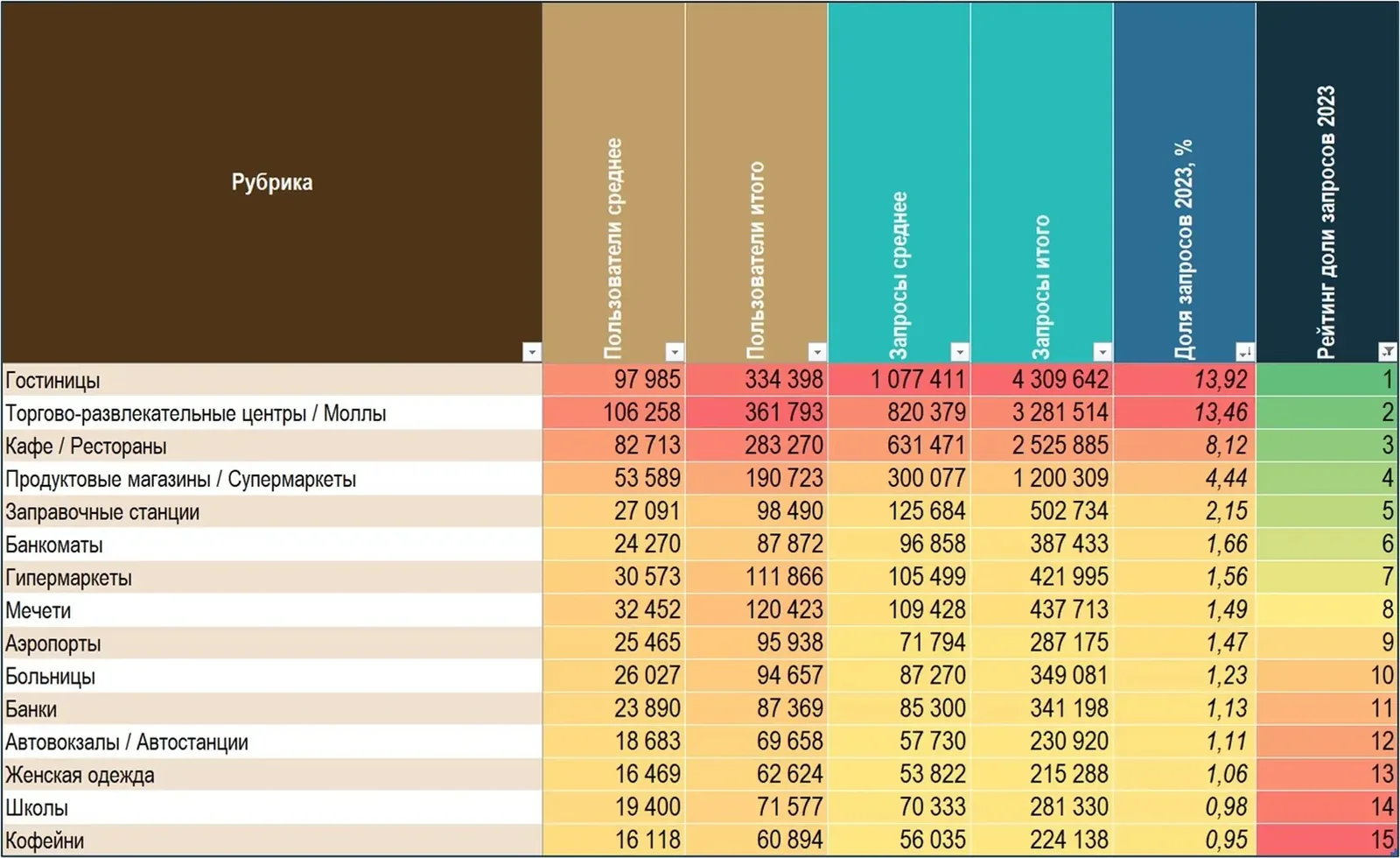Click the value 4 309 642 in Запросы итого
The height and width of the screenshot is (858, 1400).
[x=1041, y=380]
